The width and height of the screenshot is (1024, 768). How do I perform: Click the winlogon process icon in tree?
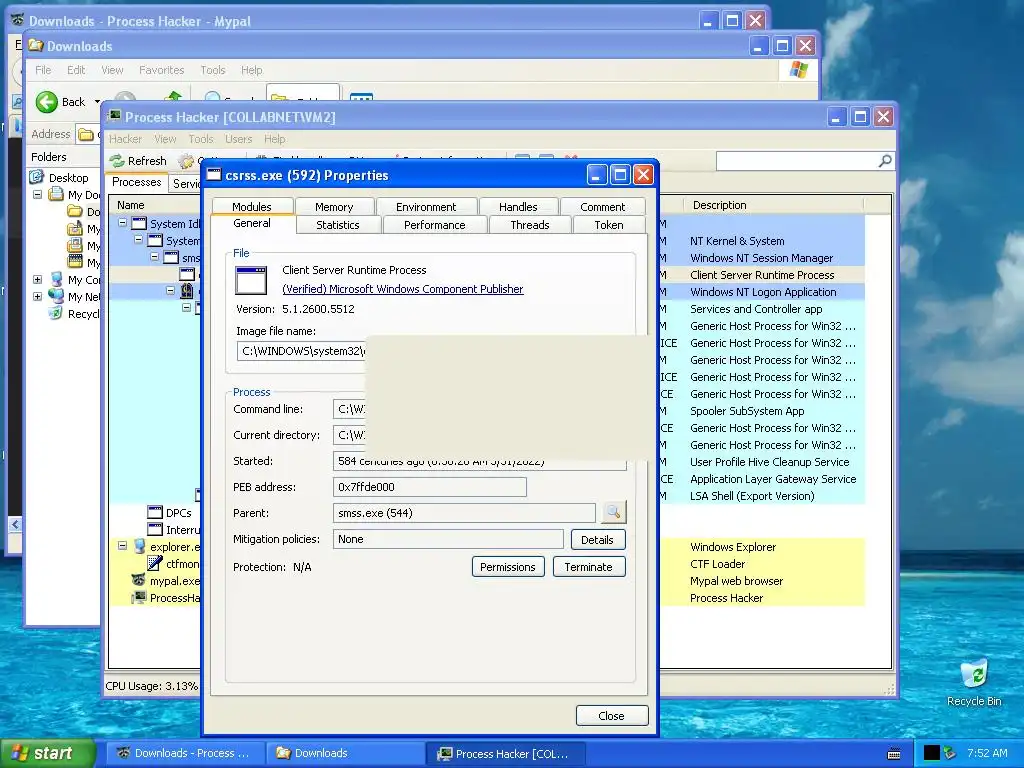pyautogui.click(x=187, y=291)
